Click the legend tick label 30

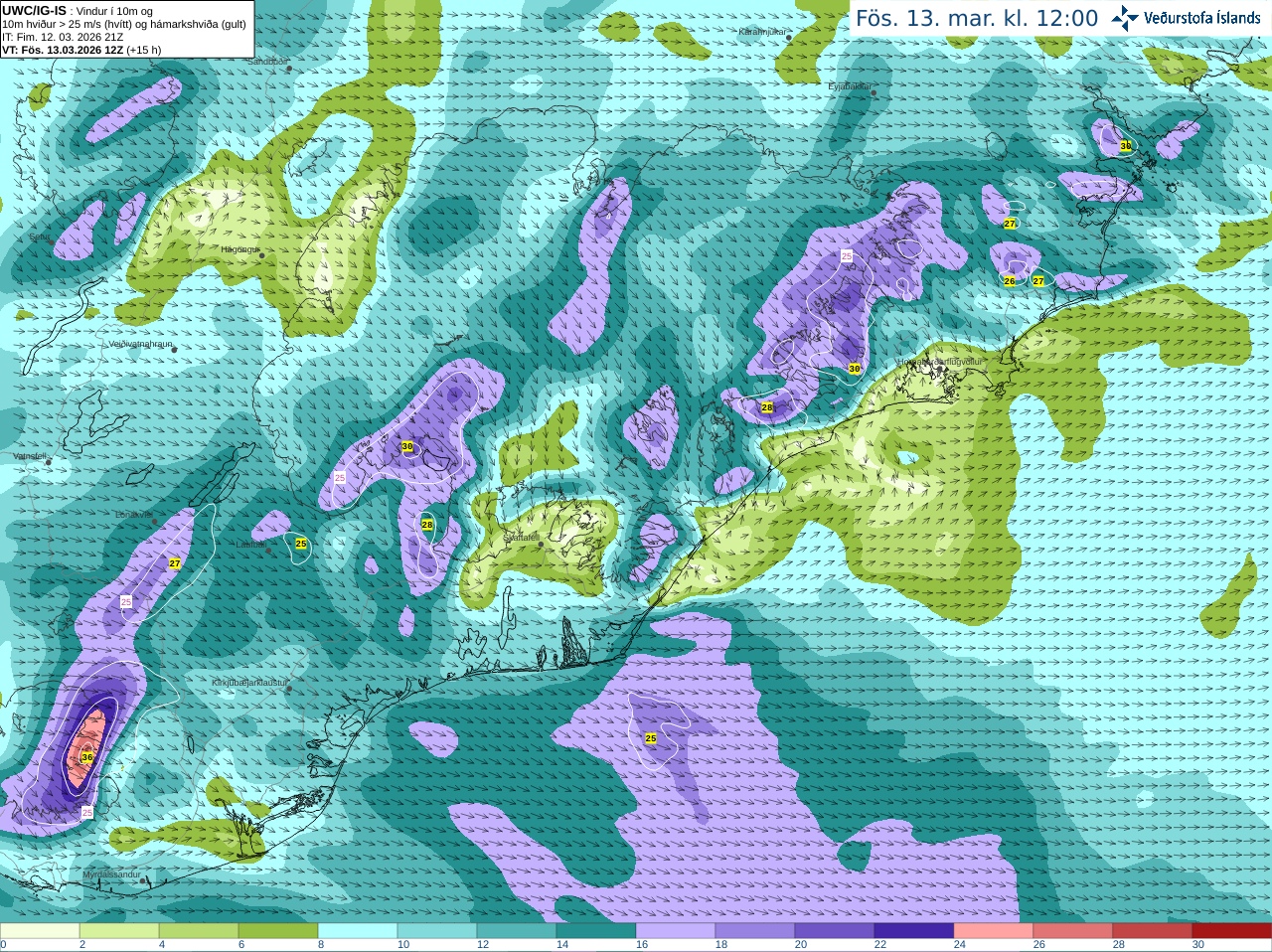[x=1198, y=945]
